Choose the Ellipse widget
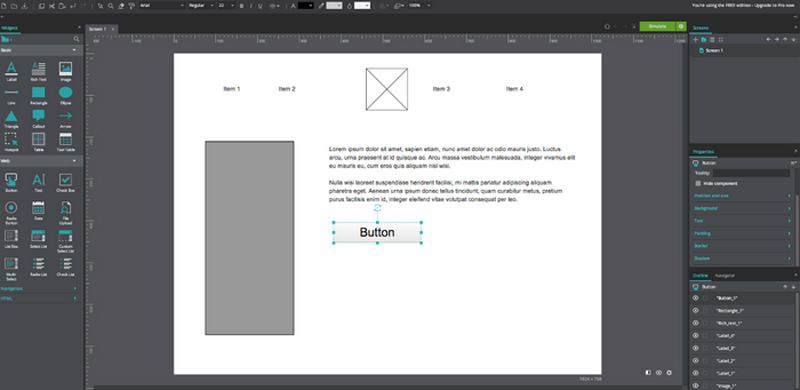The width and height of the screenshot is (800, 390). (65, 95)
